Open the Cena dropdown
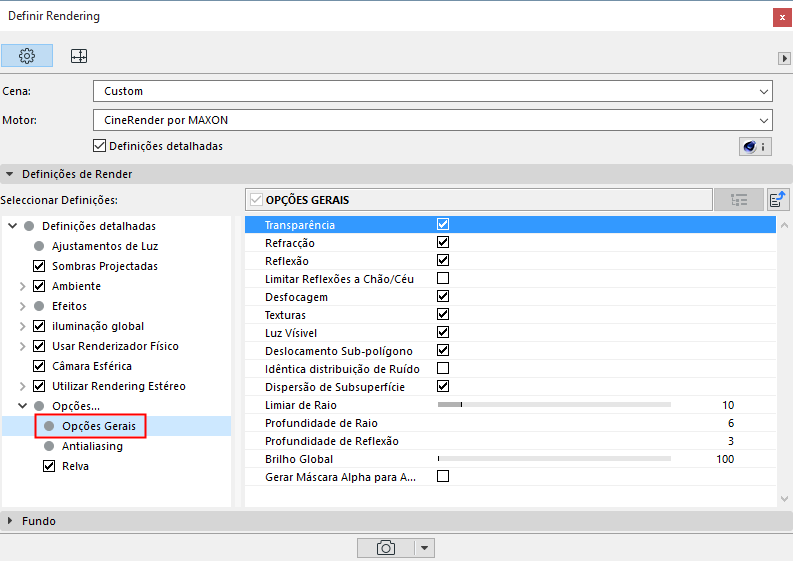This screenshot has width=793, height=561. 433,91
